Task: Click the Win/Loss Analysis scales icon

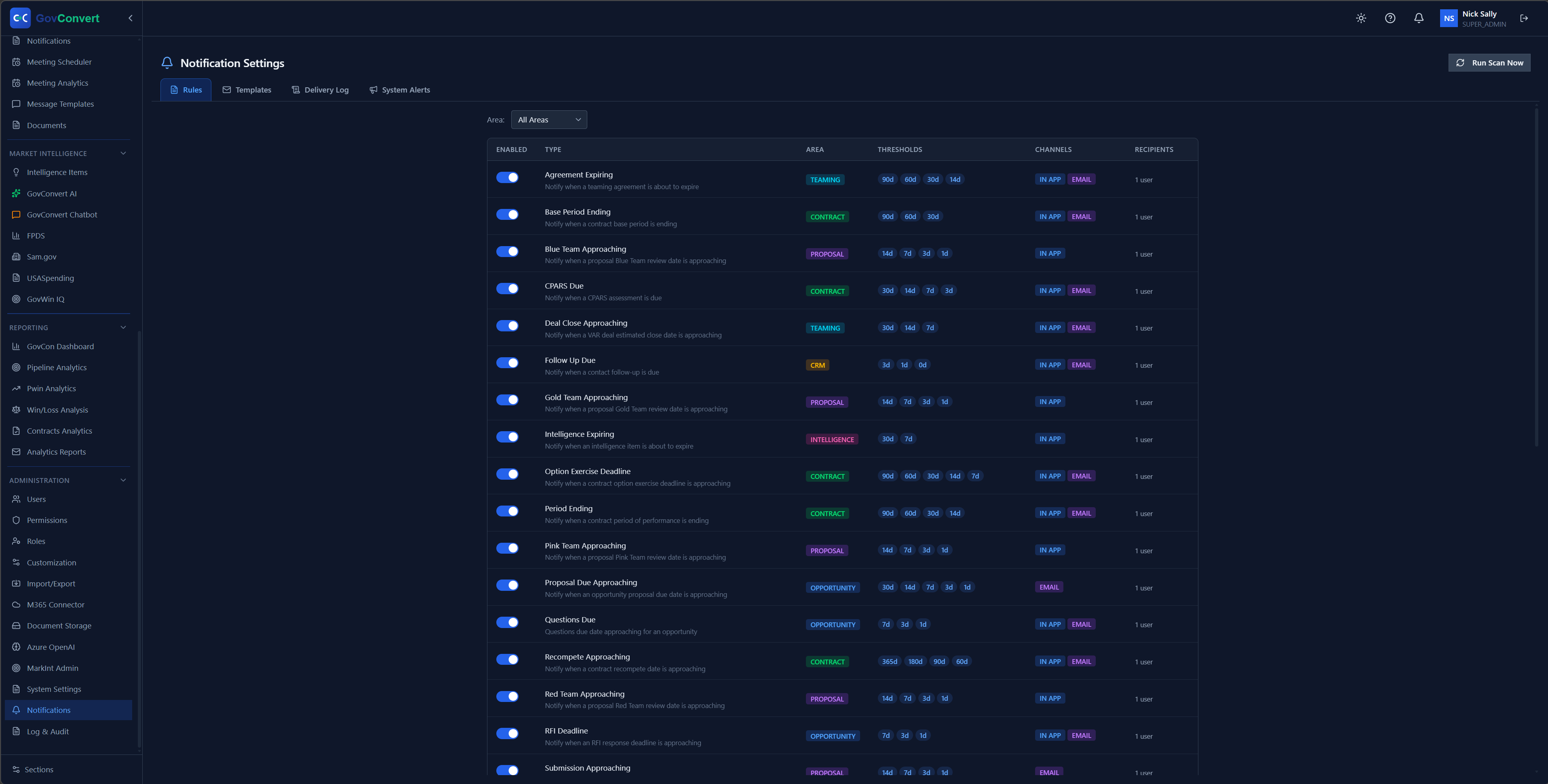Action: coord(16,410)
